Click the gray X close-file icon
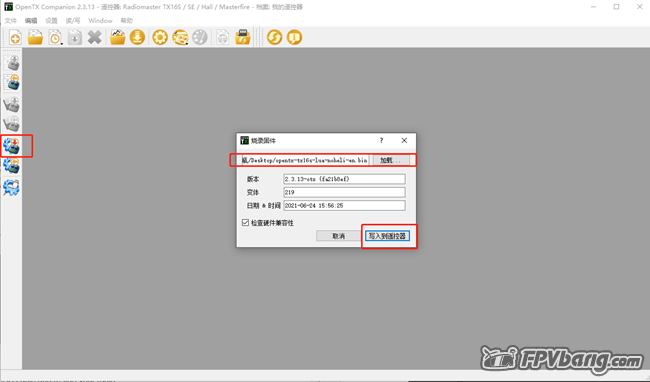This screenshot has height=382, width=650. (x=95, y=38)
